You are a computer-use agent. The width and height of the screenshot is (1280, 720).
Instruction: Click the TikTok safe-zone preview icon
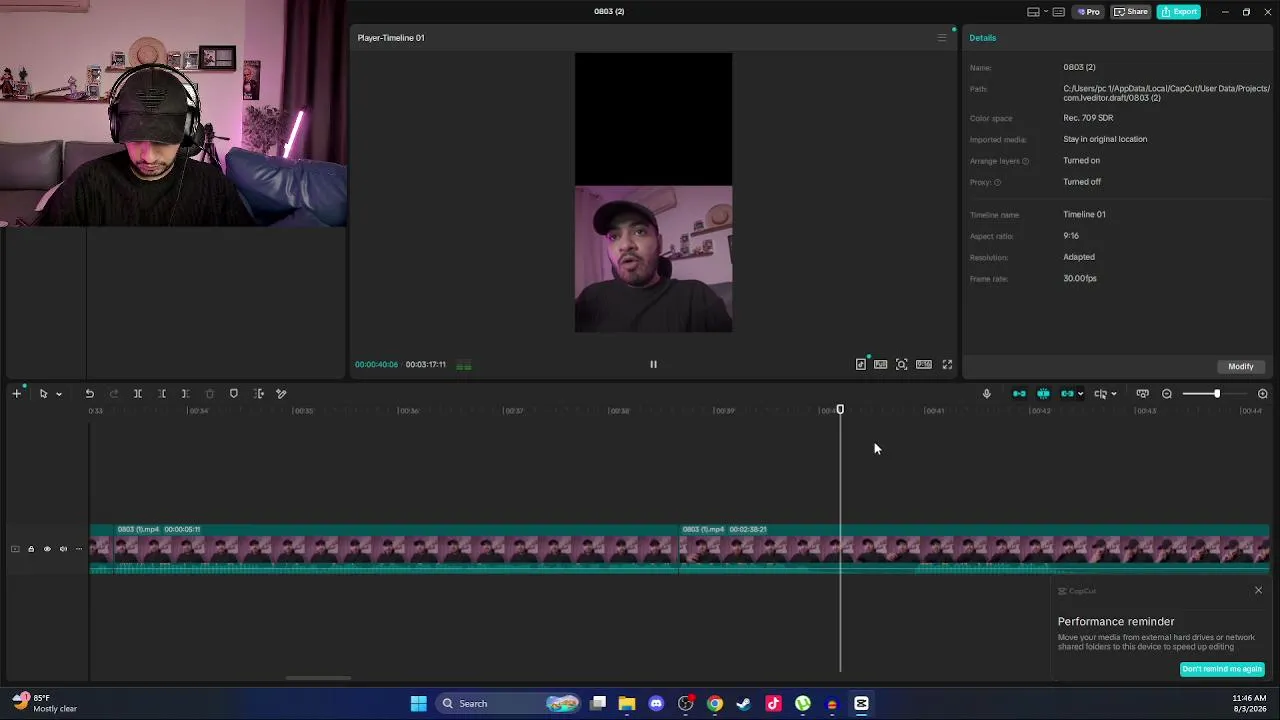[861, 365]
